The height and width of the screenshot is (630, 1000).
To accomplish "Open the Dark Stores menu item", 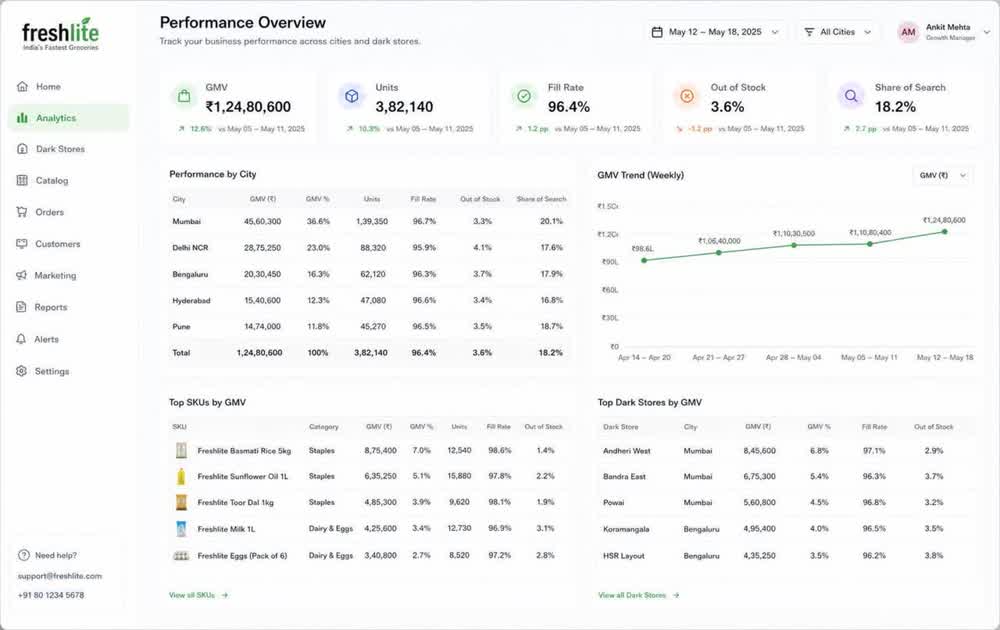I will (69, 149).
